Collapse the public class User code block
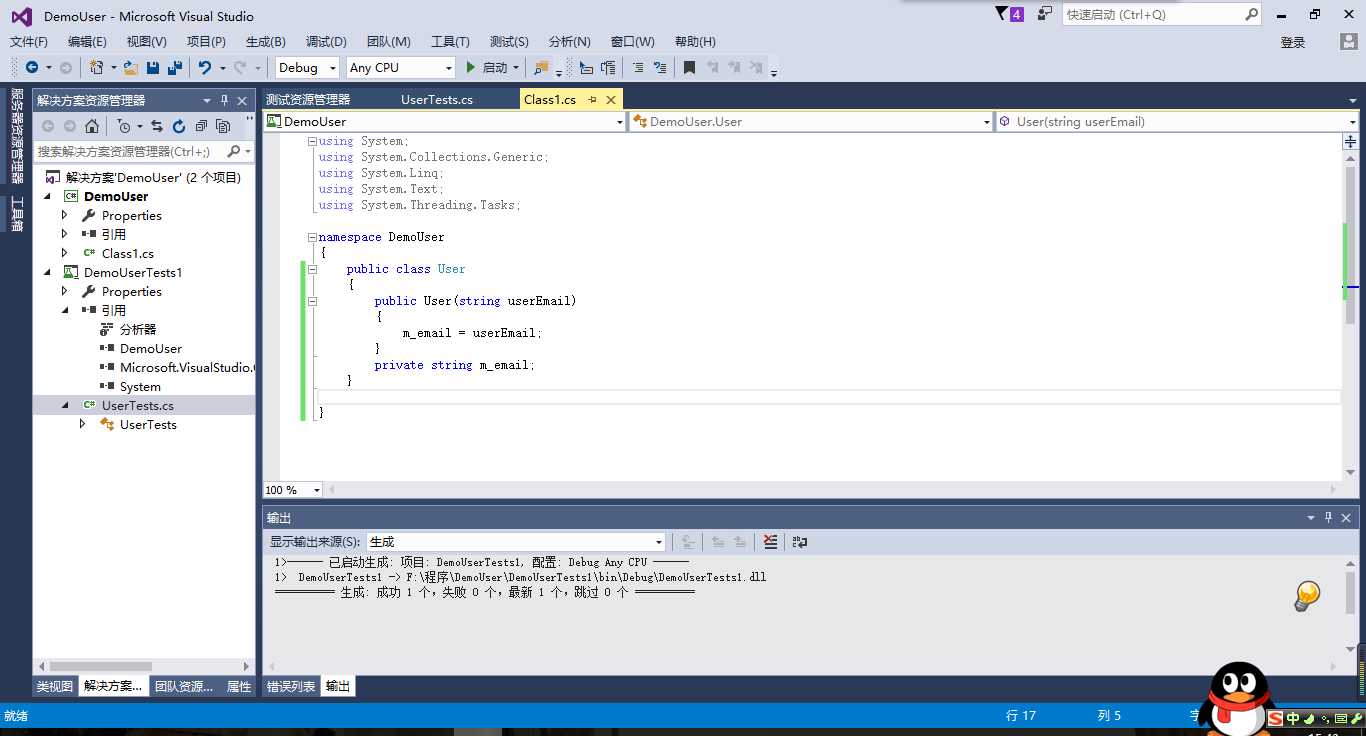Screen dimensions: 1366x736 pos(312,269)
